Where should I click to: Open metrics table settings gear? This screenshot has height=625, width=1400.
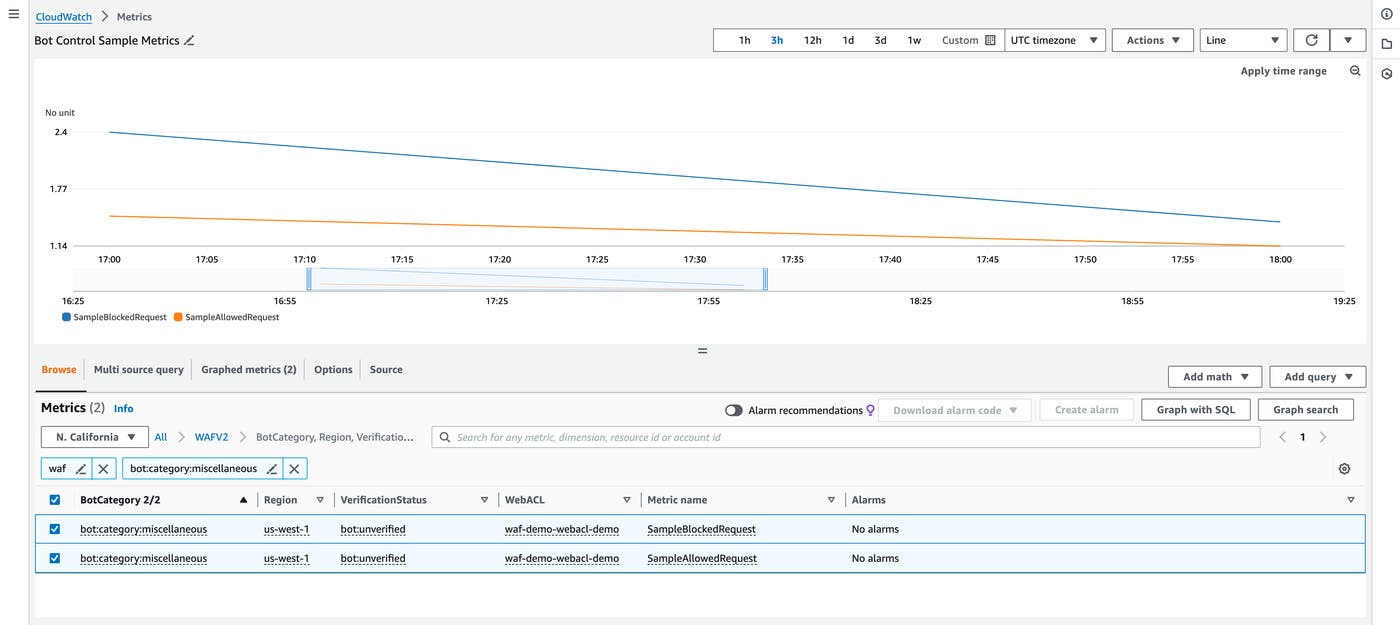click(1344, 468)
